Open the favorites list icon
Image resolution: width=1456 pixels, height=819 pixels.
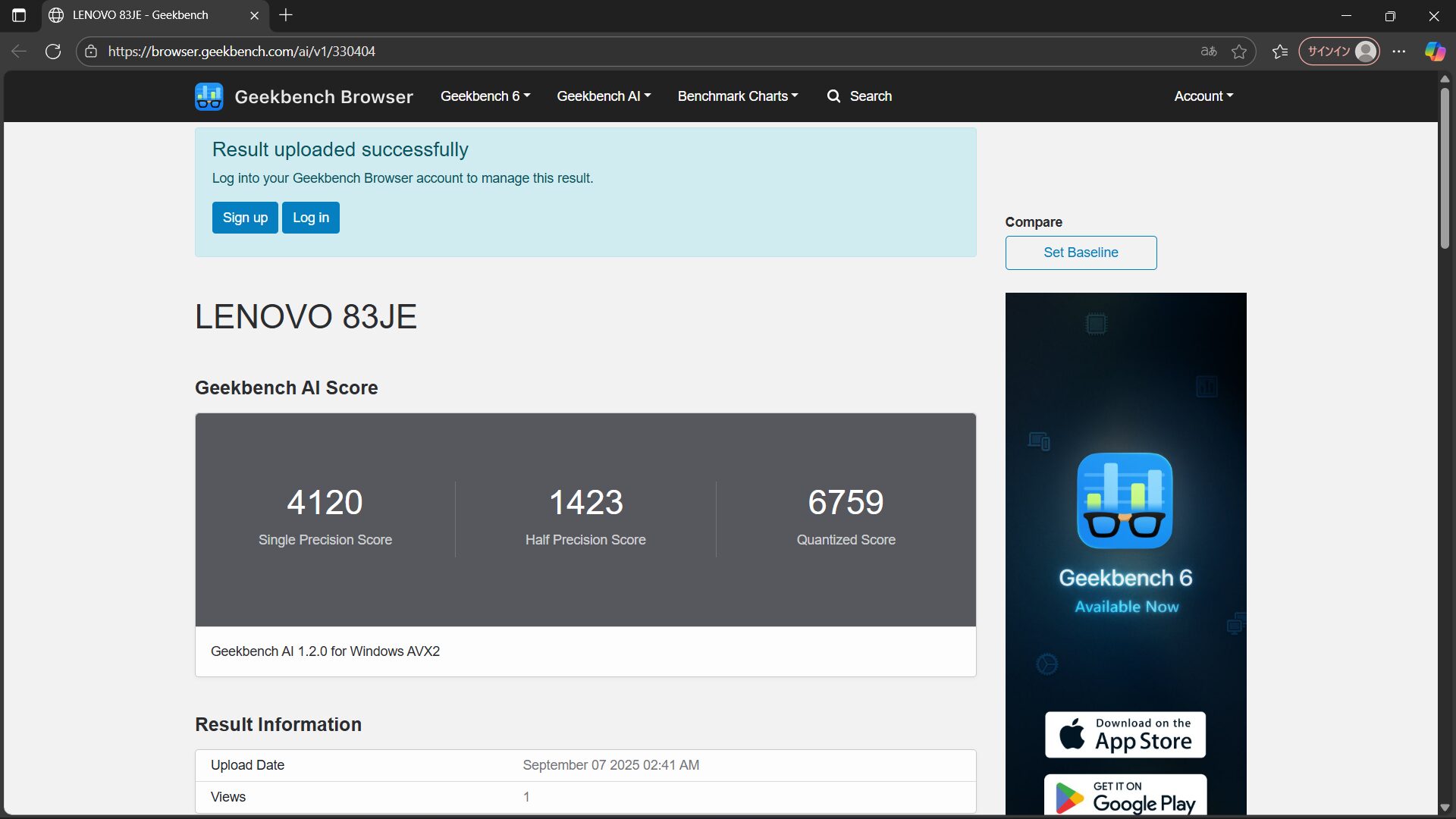click(1280, 52)
